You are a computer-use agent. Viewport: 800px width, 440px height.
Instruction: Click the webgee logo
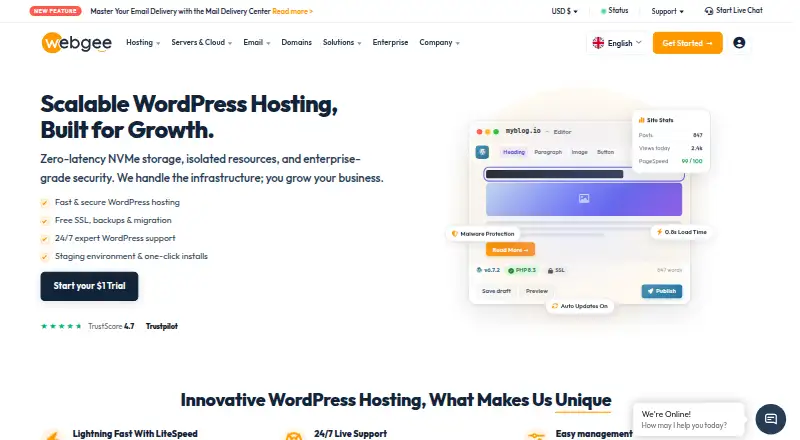[77, 43]
